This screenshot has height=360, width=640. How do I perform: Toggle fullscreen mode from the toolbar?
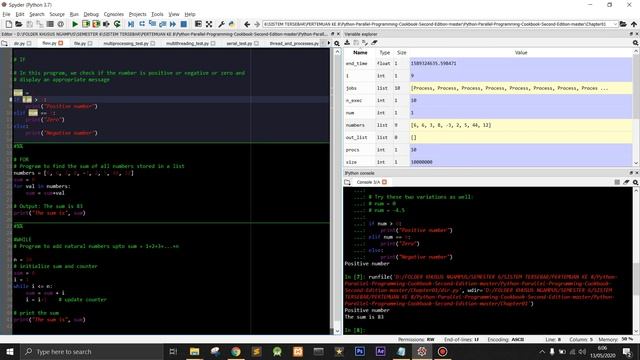pos(209,24)
